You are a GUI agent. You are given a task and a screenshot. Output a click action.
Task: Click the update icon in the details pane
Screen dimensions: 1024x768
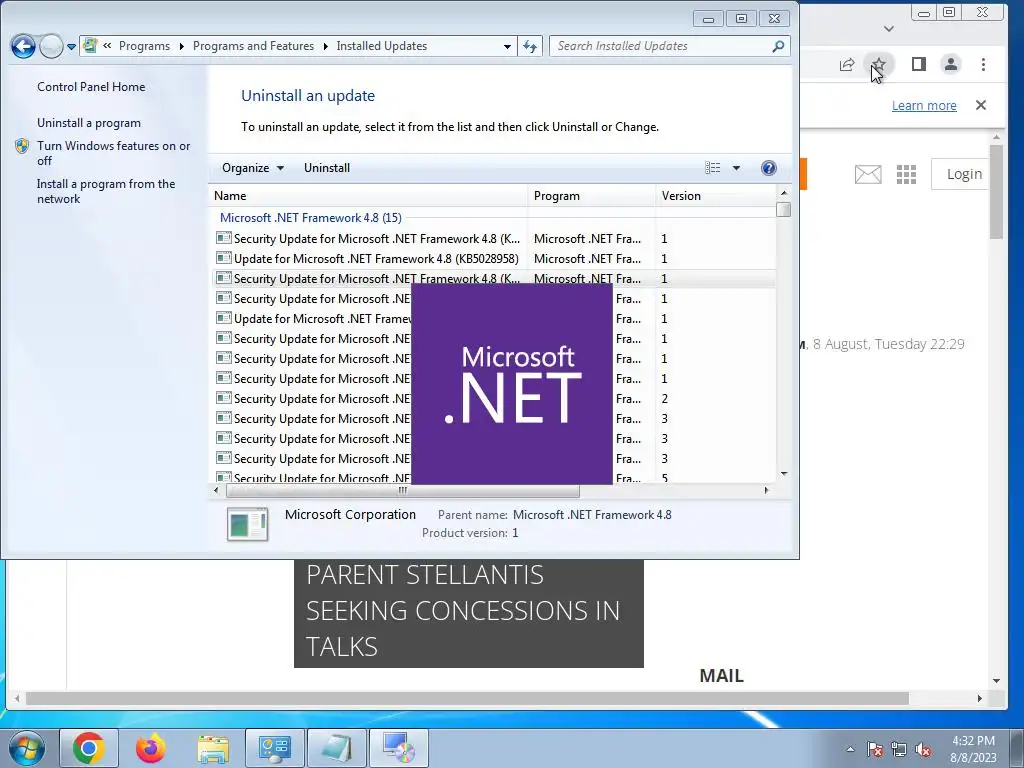point(248,524)
